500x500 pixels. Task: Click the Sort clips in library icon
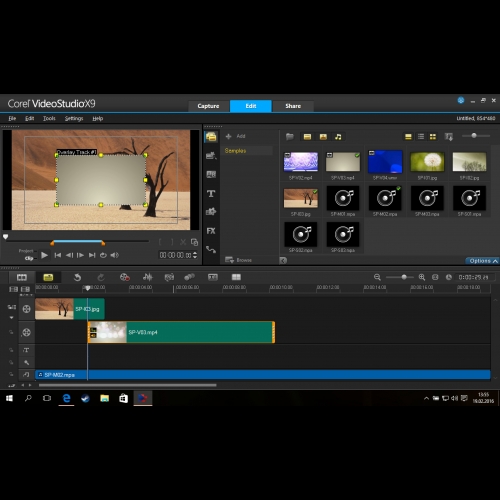(449, 137)
